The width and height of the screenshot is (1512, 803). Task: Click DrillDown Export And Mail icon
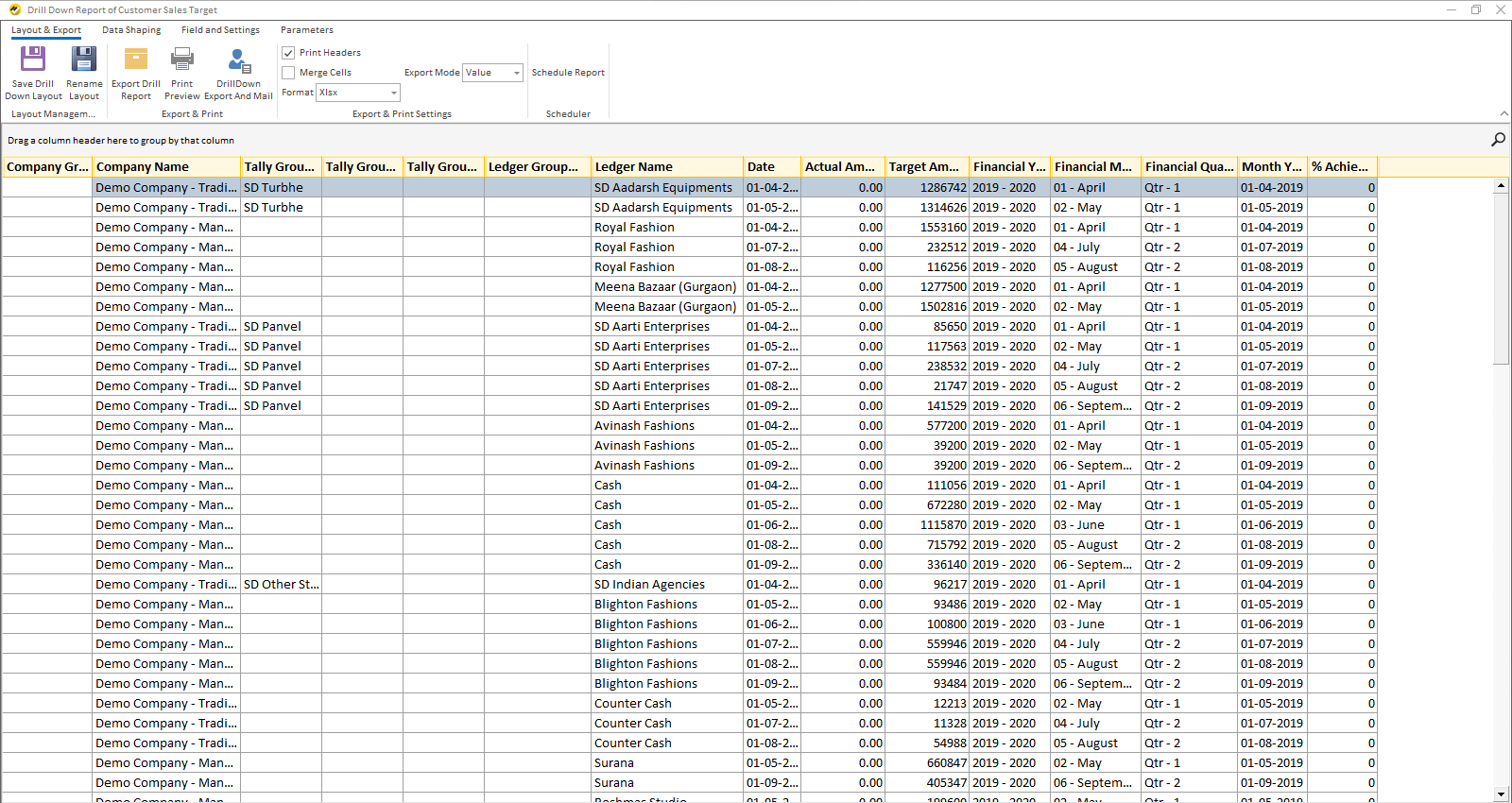click(x=238, y=61)
